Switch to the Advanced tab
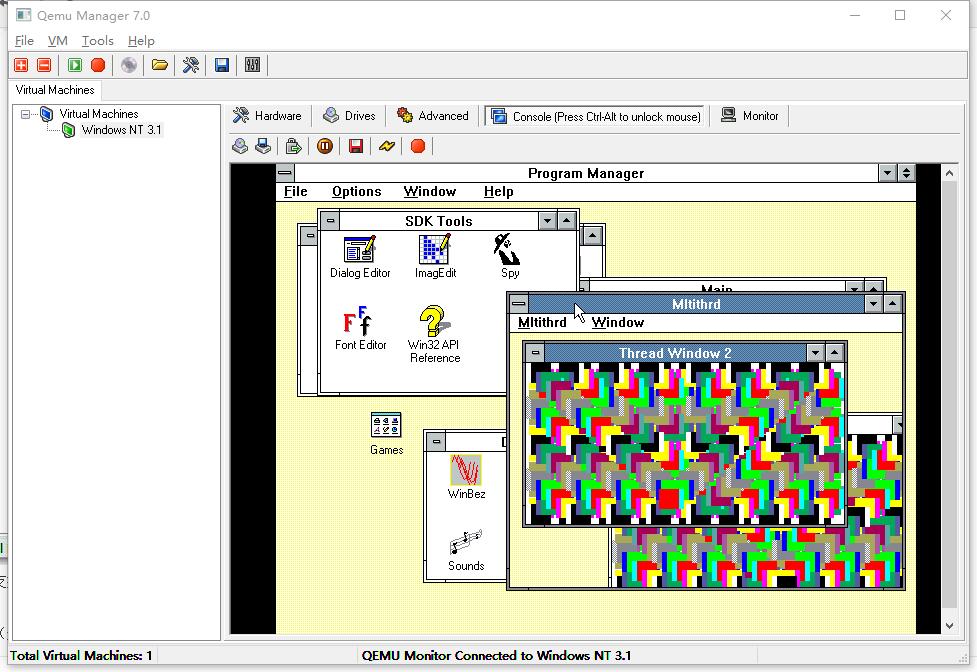 pyautogui.click(x=433, y=116)
